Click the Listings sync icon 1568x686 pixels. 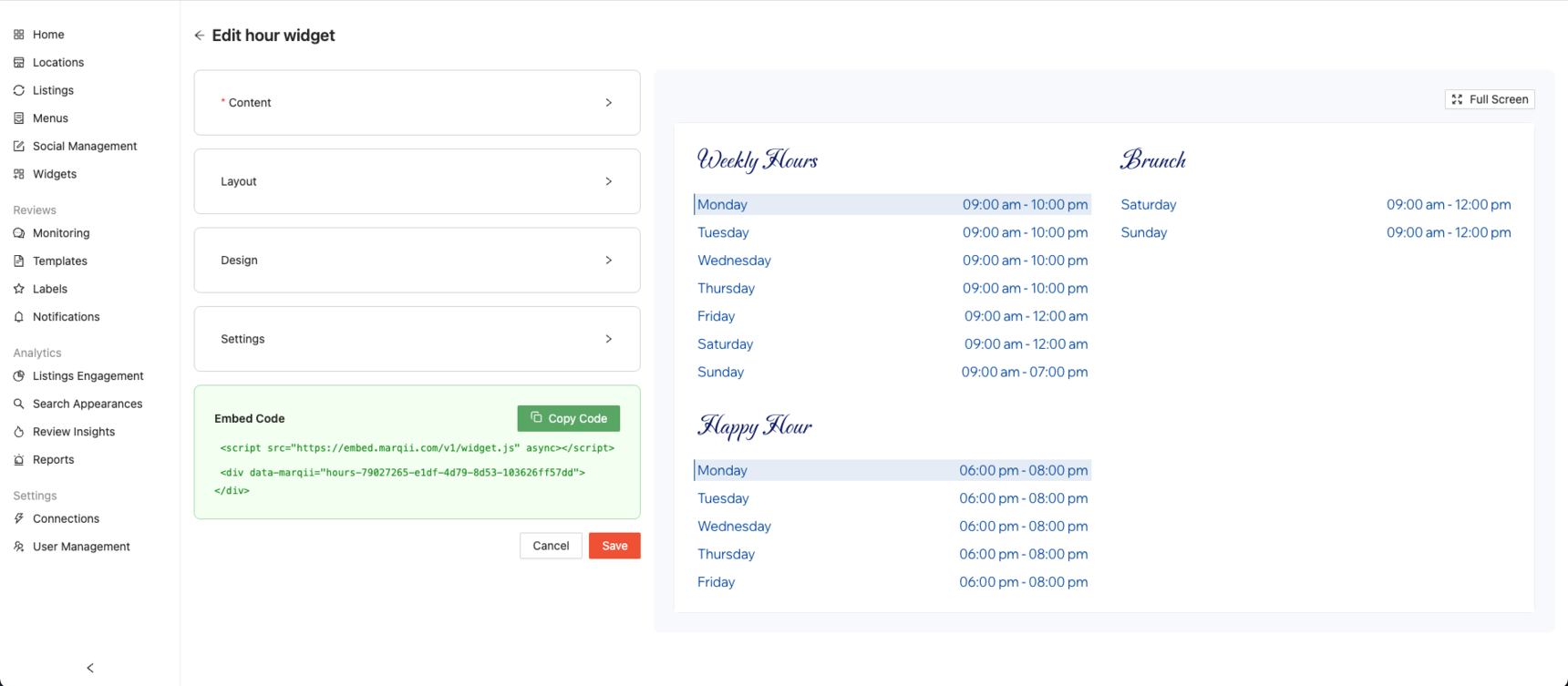[x=19, y=90]
